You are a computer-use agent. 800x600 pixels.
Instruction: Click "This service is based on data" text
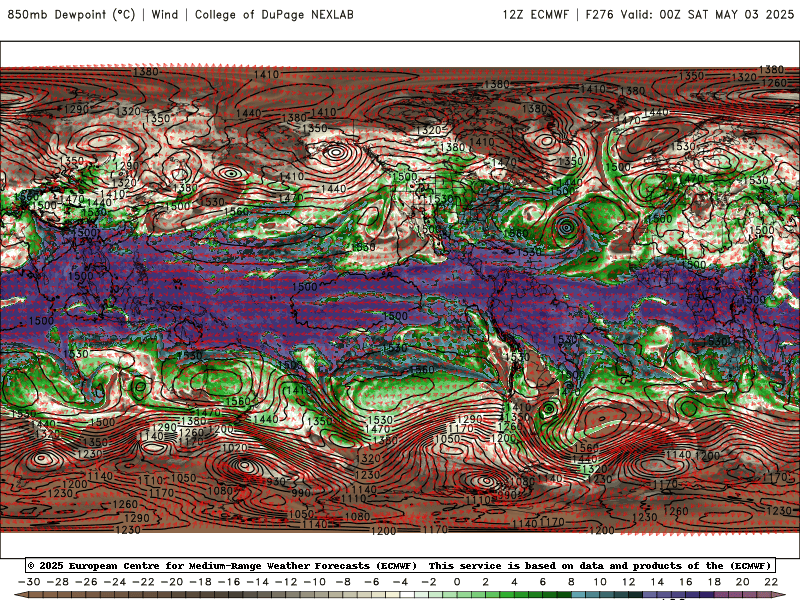(518, 566)
